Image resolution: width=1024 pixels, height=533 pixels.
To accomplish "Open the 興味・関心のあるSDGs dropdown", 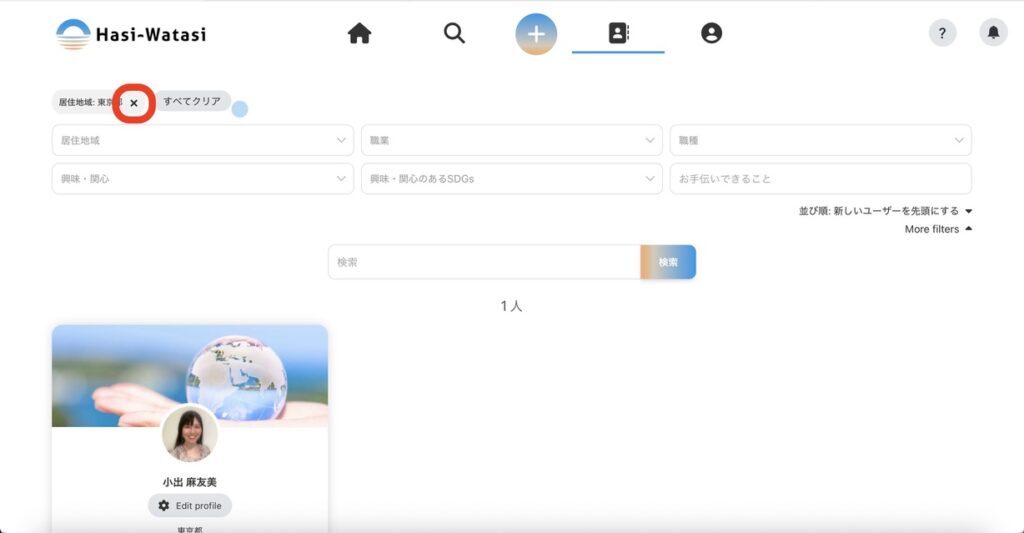I will 511,179.
